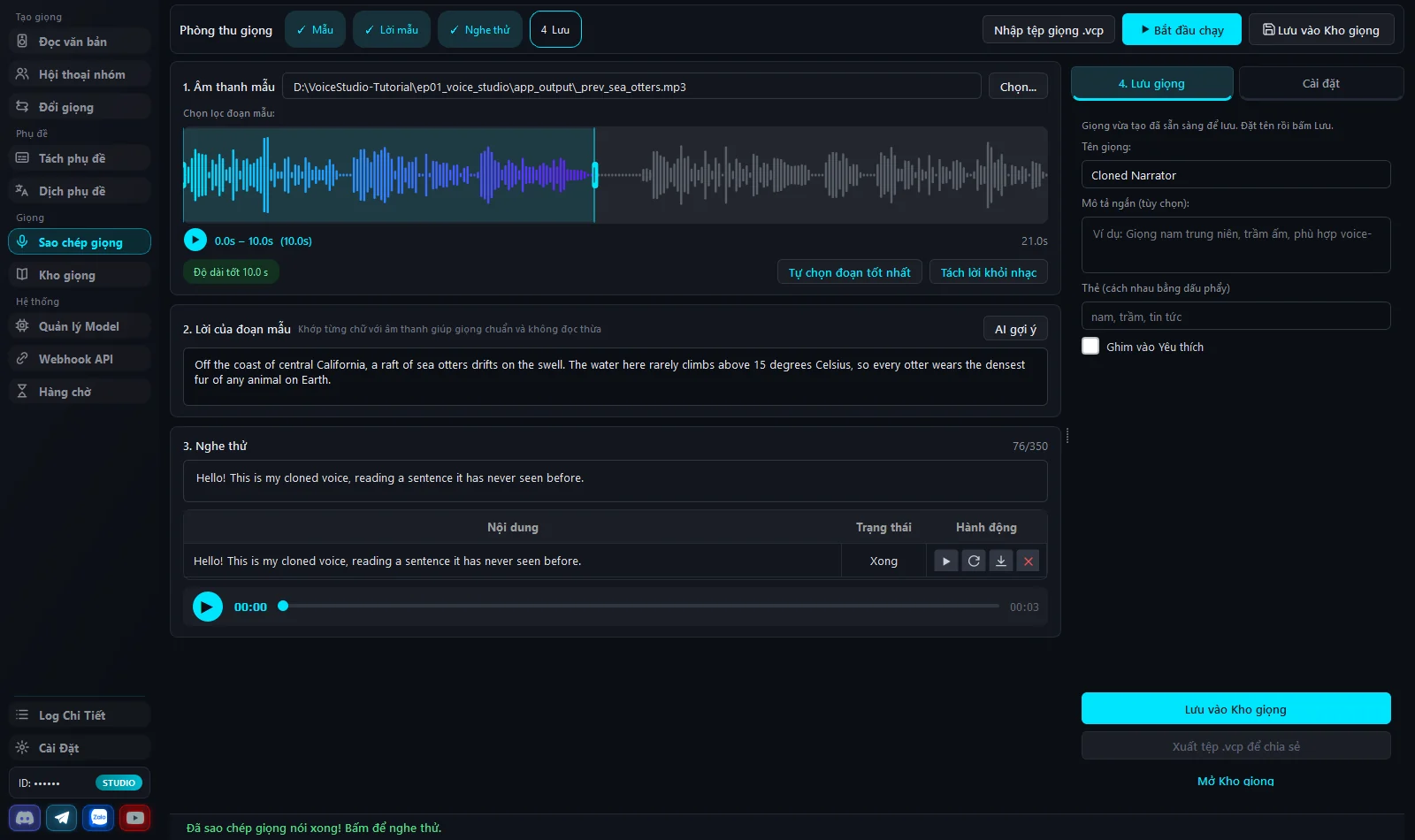Play the sample waveform segment
1415x840 pixels.
click(x=195, y=240)
